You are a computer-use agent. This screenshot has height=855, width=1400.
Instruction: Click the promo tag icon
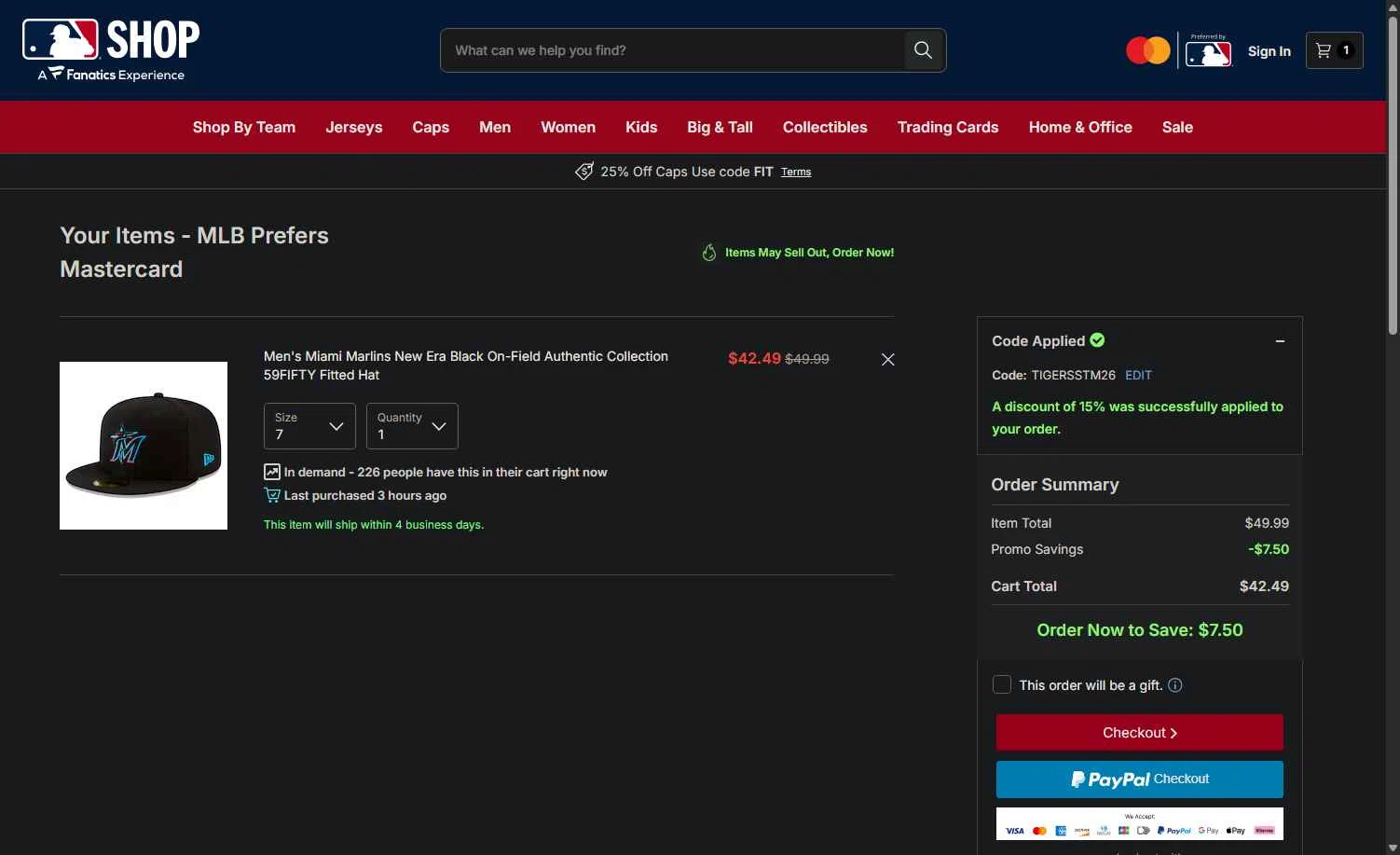point(584,172)
